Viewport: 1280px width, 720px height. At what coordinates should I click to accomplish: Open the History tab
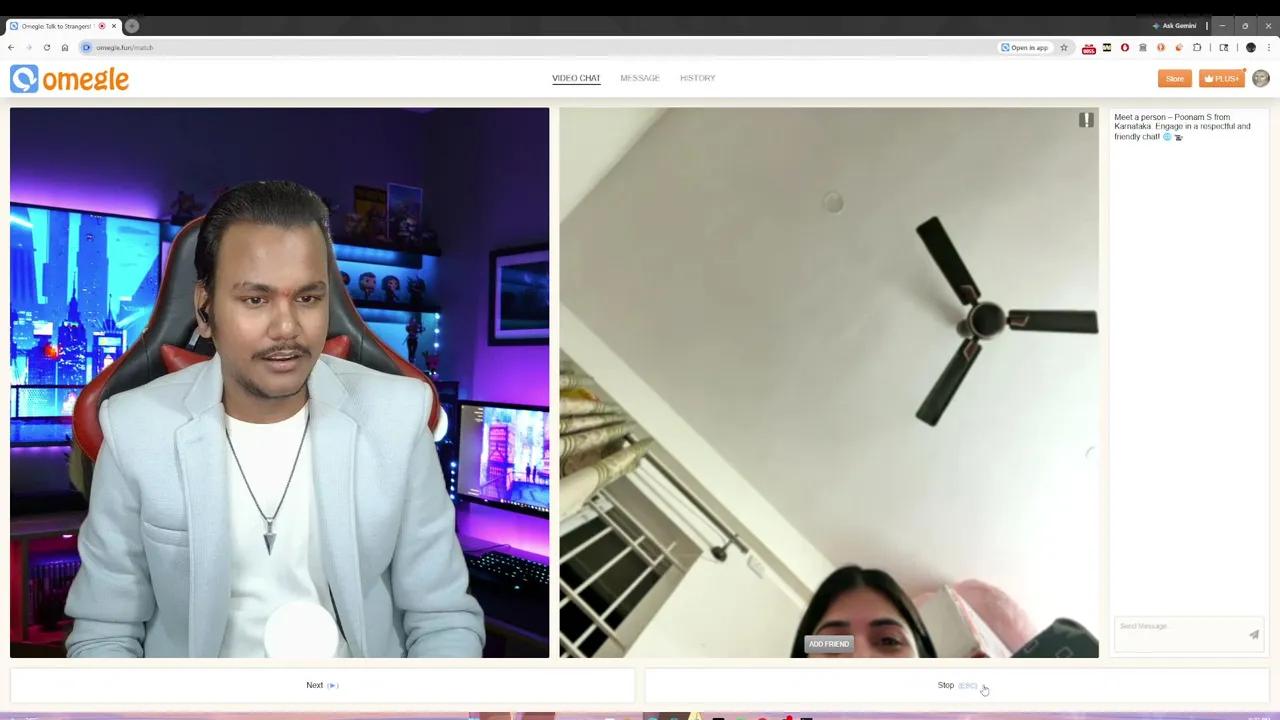point(698,78)
